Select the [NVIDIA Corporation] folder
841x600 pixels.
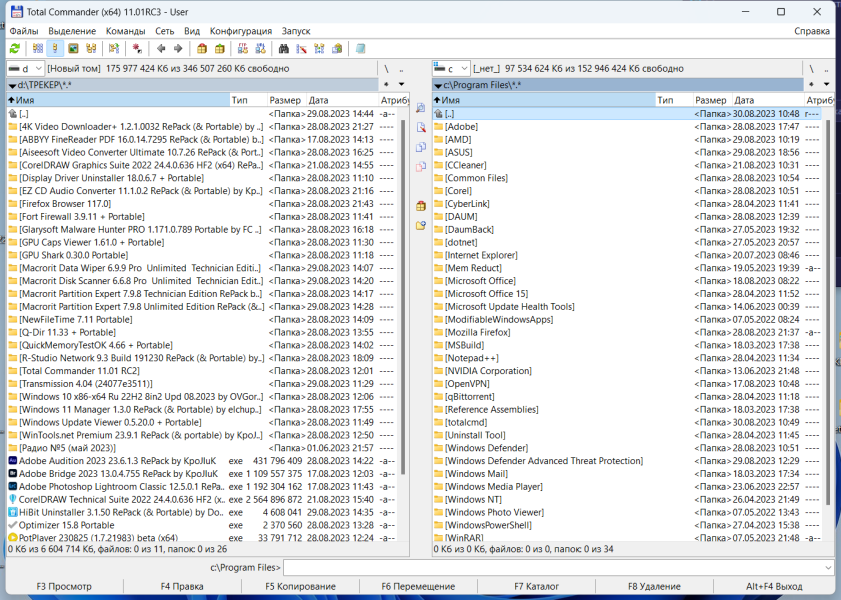(x=628, y=371)
